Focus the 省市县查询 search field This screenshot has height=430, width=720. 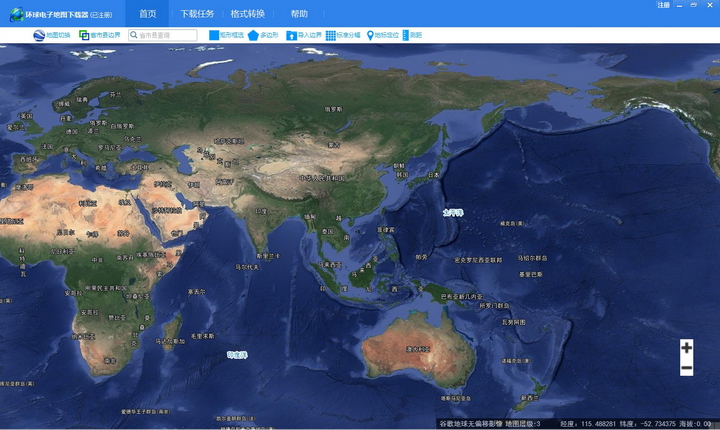(163, 35)
